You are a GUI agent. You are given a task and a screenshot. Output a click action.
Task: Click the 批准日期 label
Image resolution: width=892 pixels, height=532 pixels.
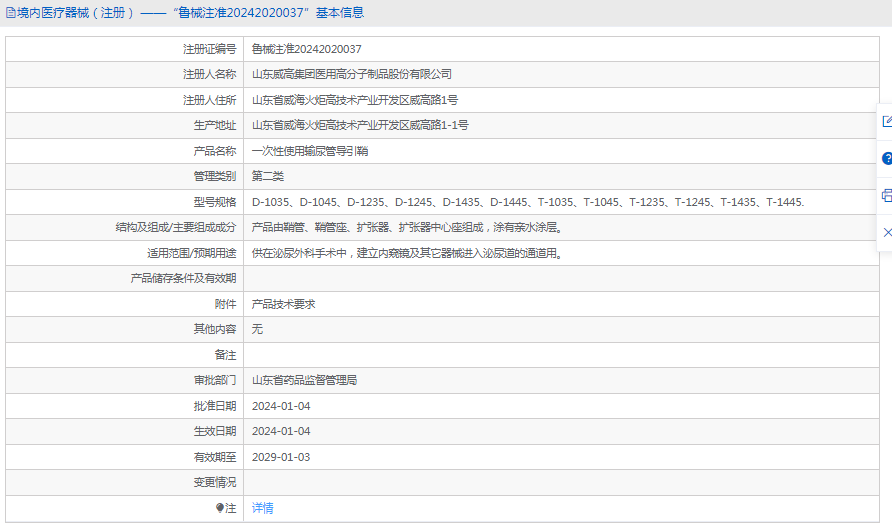click(x=214, y=406)
